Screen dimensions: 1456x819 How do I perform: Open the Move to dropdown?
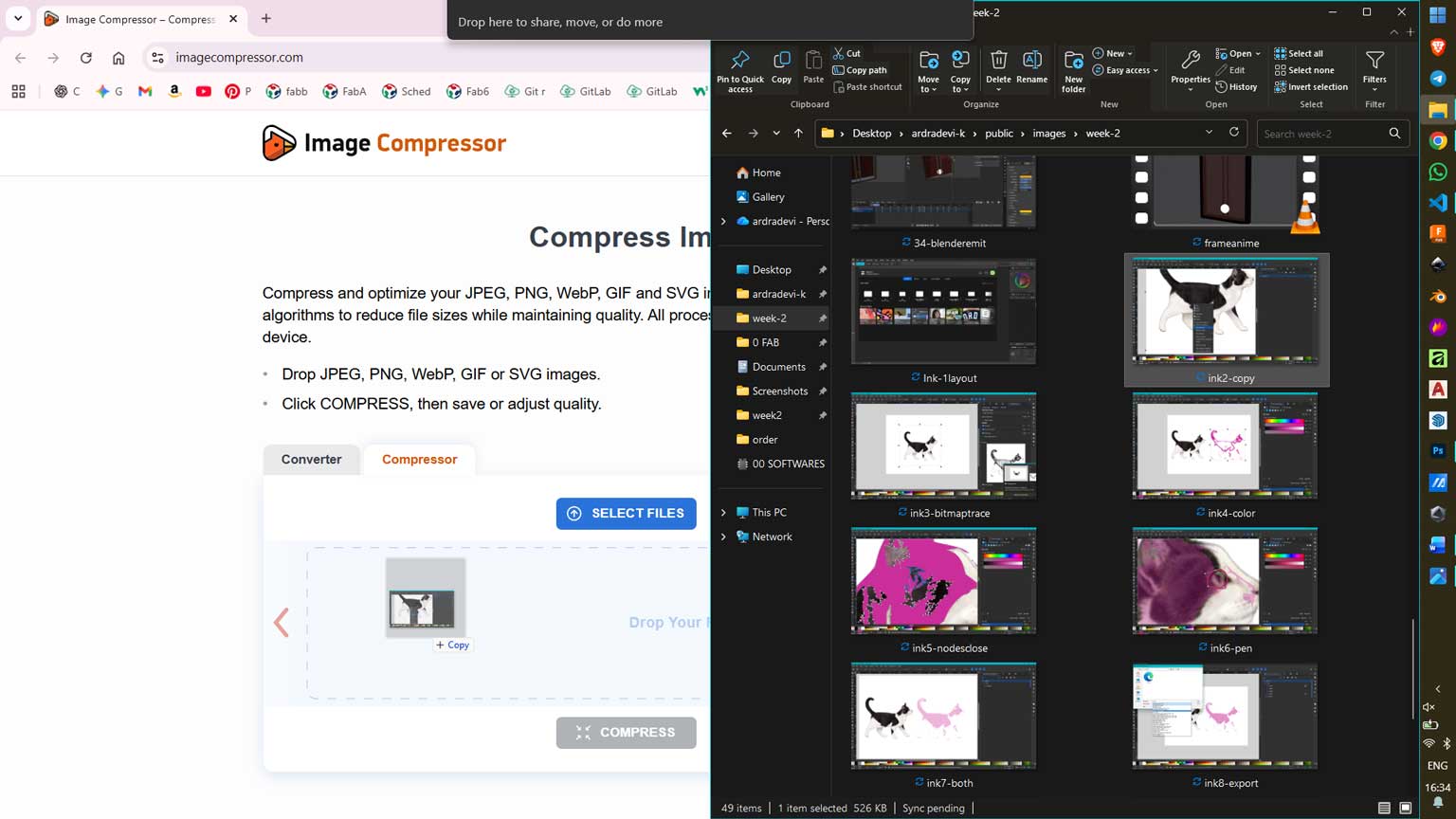click(928, 68)
